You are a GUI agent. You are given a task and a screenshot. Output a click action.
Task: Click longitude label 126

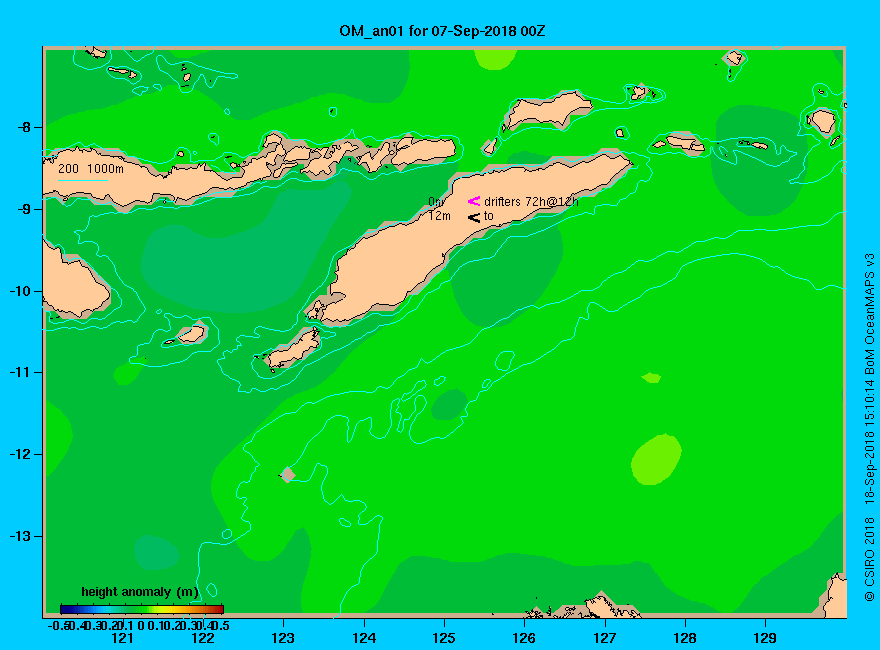pyautogui.click(x=524, y=638)
